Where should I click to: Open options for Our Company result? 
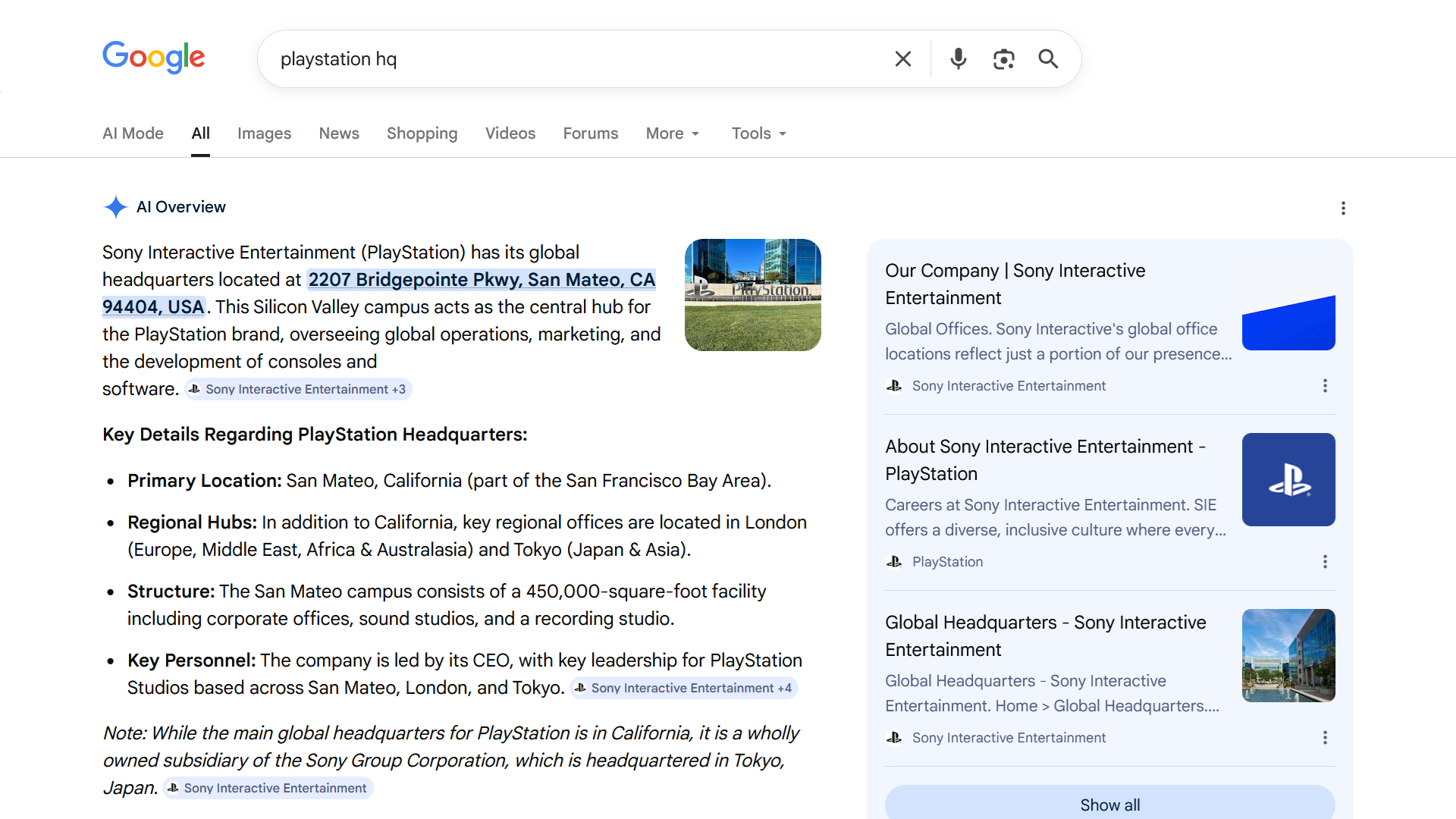[1325, 386]
